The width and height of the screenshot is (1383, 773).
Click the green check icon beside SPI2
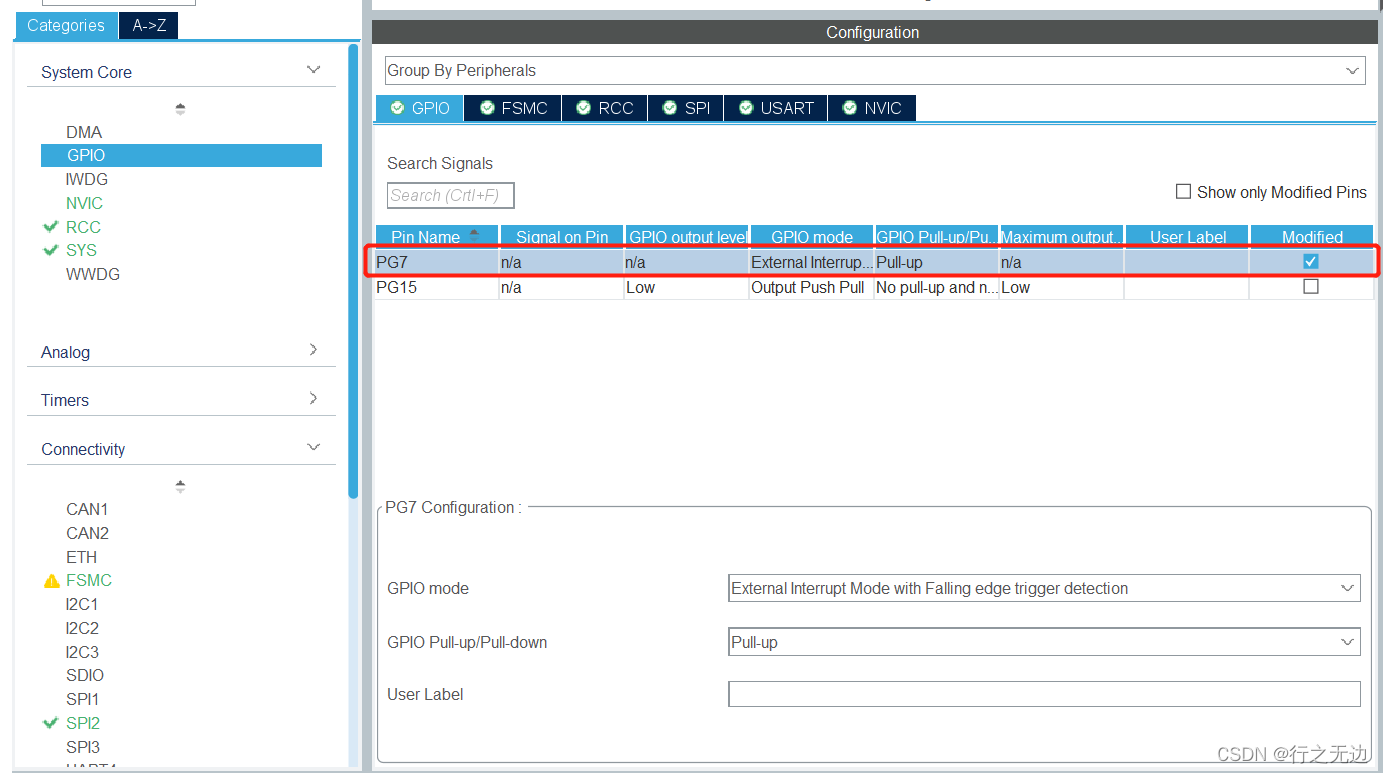(51, 723)
